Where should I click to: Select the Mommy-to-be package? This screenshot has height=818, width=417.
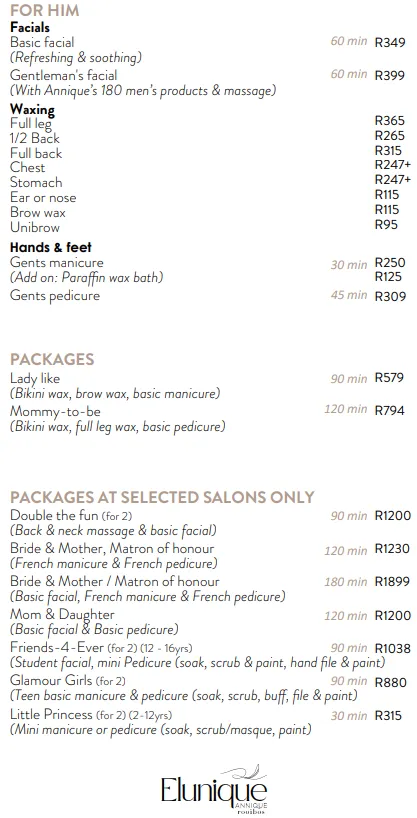coord(55,412)
